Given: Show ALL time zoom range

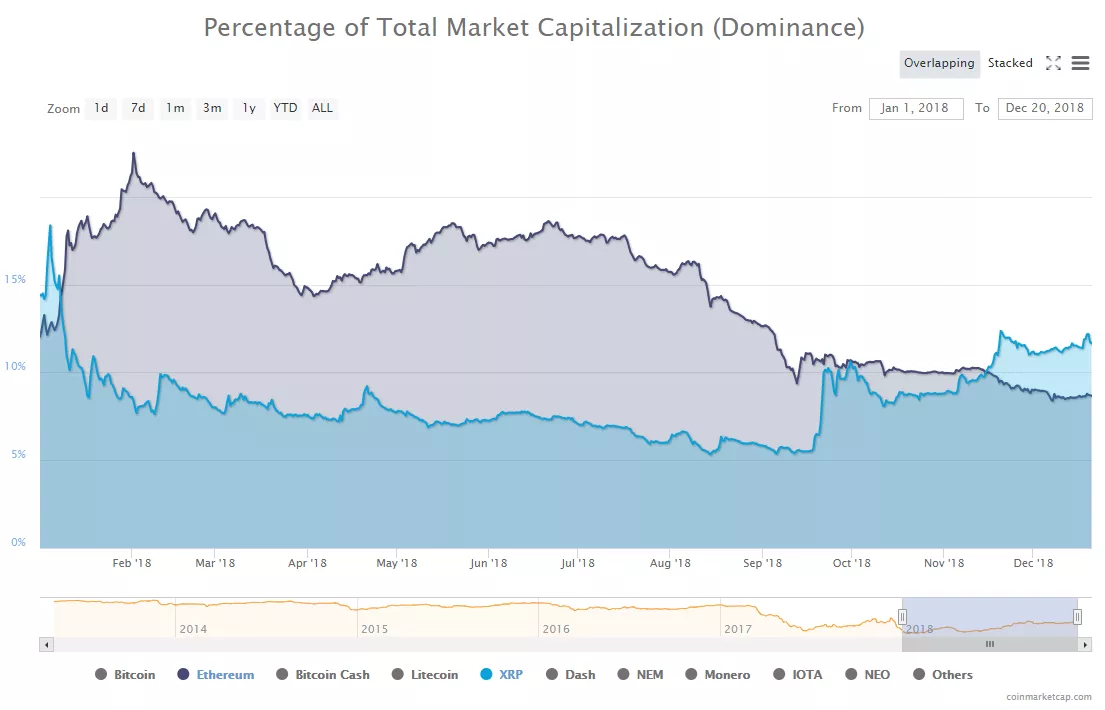Looking at the screenshot, I should [x=322, y=108].
